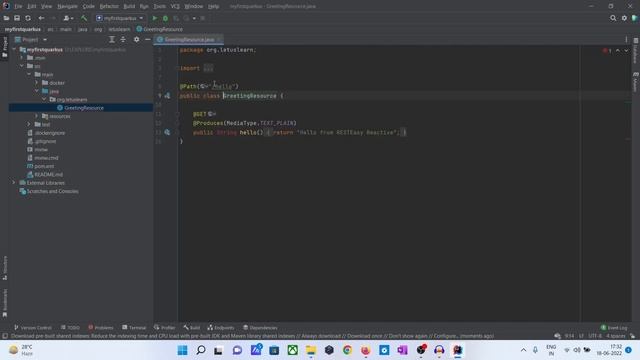Expand the folded import statement

point(208,68)
